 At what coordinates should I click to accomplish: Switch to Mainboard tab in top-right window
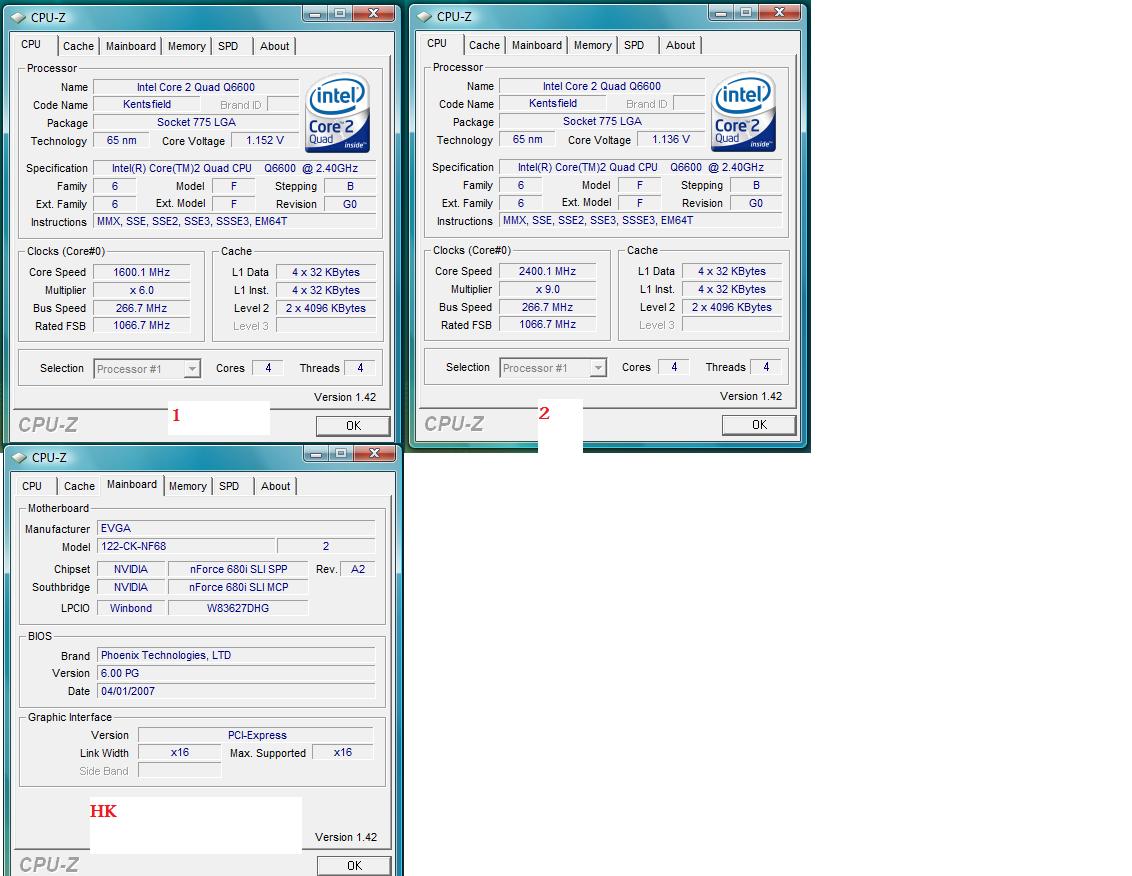[x=537, y=45]
